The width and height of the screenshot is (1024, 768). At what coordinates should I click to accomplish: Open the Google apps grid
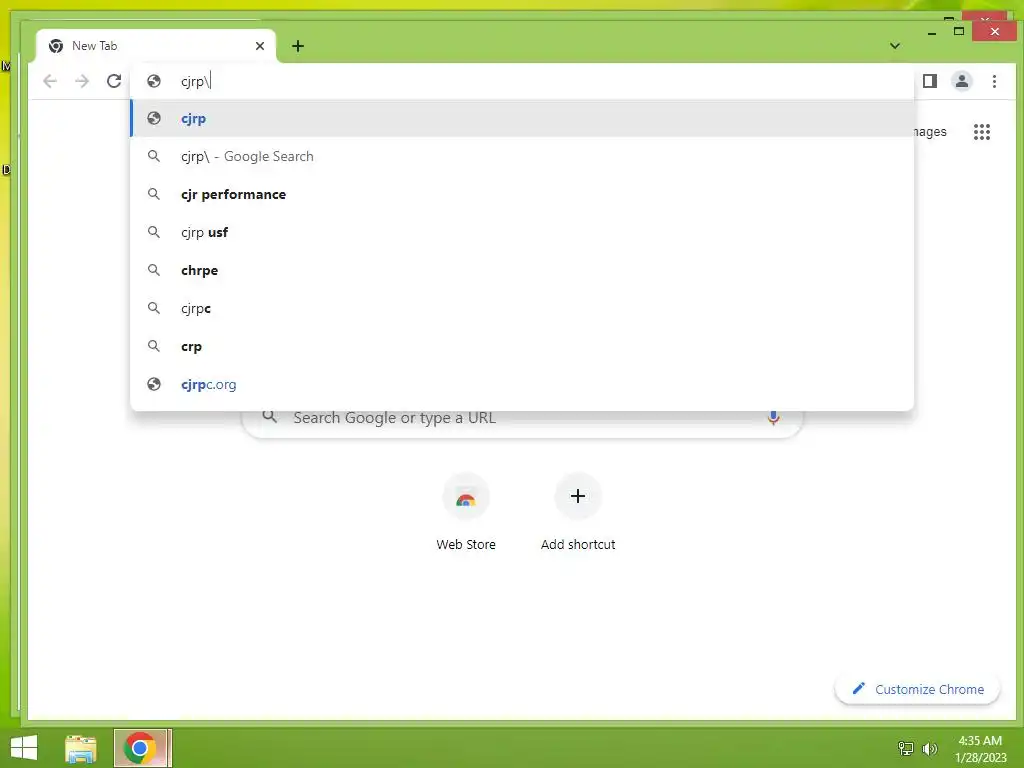click(x=982, y=132)
